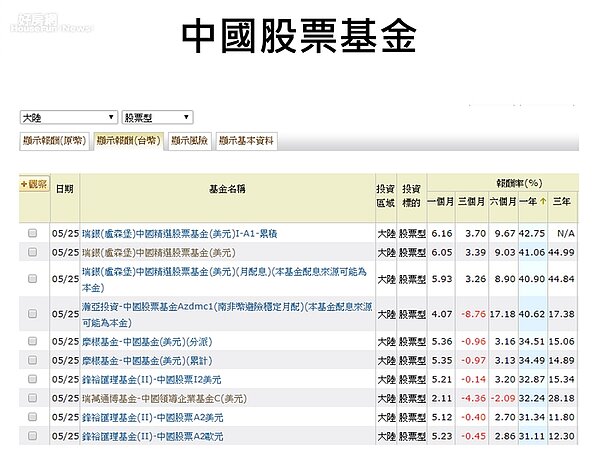Select the -8.76 three-month return value
The width and height of the screenshot is (600, 455).
[473, 314]
